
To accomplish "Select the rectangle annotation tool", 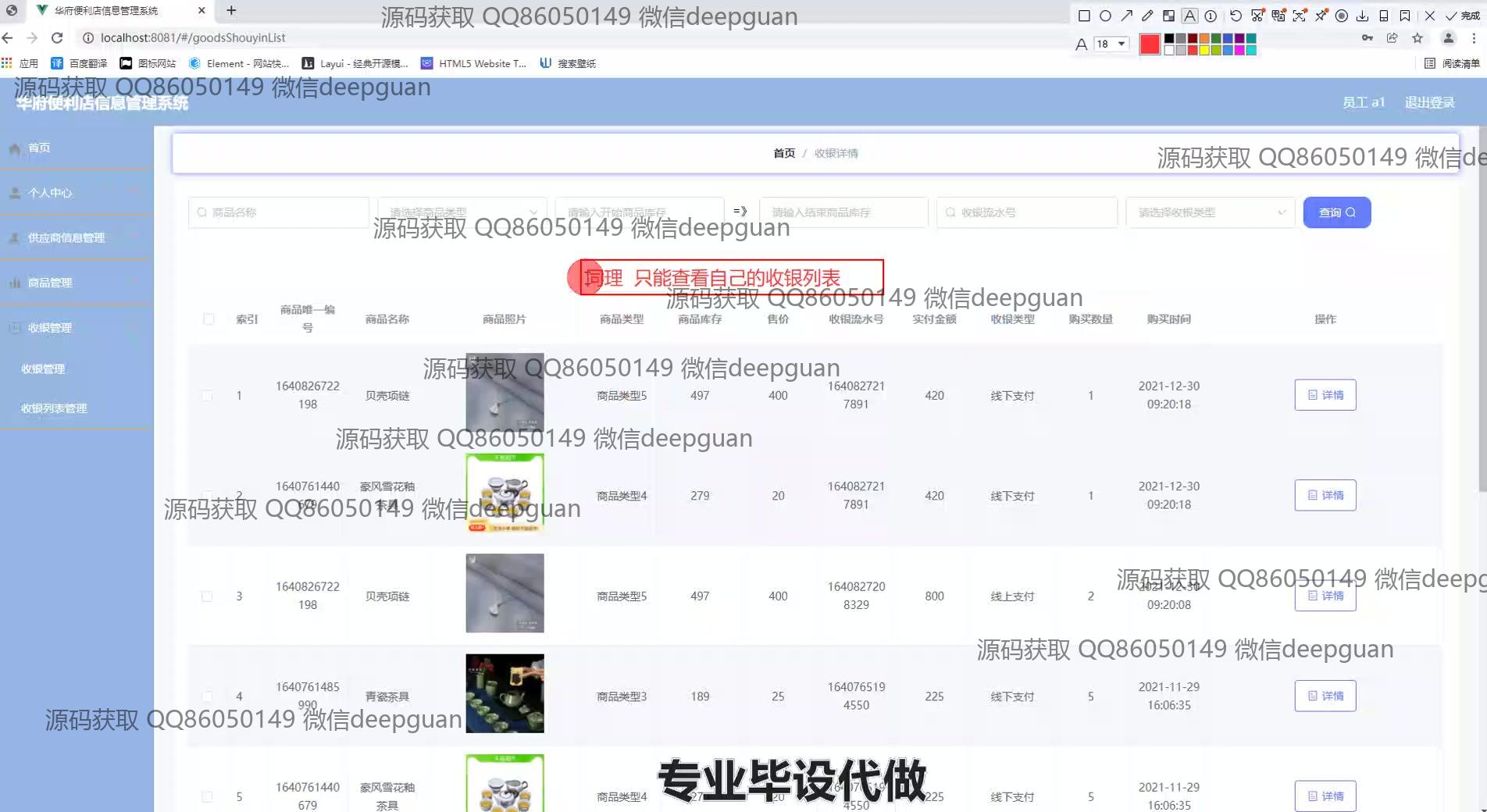I will tap(1084, 16).
